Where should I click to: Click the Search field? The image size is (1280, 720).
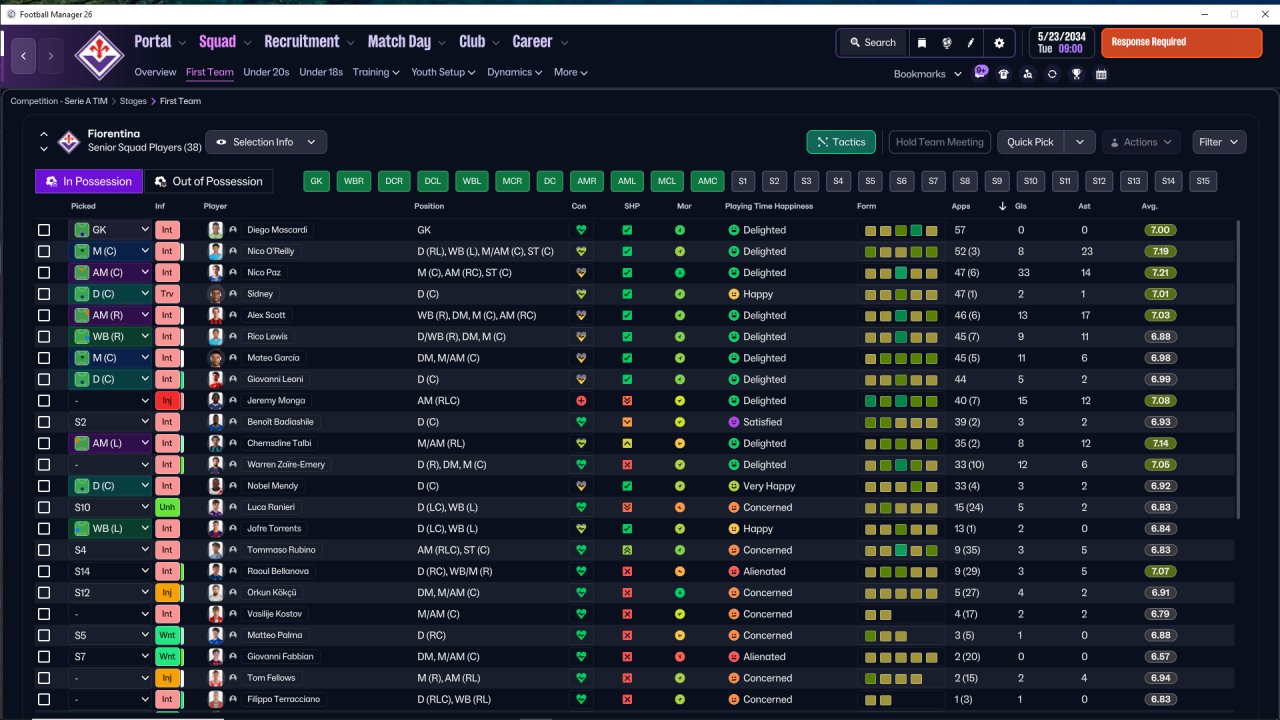point(872,43)
